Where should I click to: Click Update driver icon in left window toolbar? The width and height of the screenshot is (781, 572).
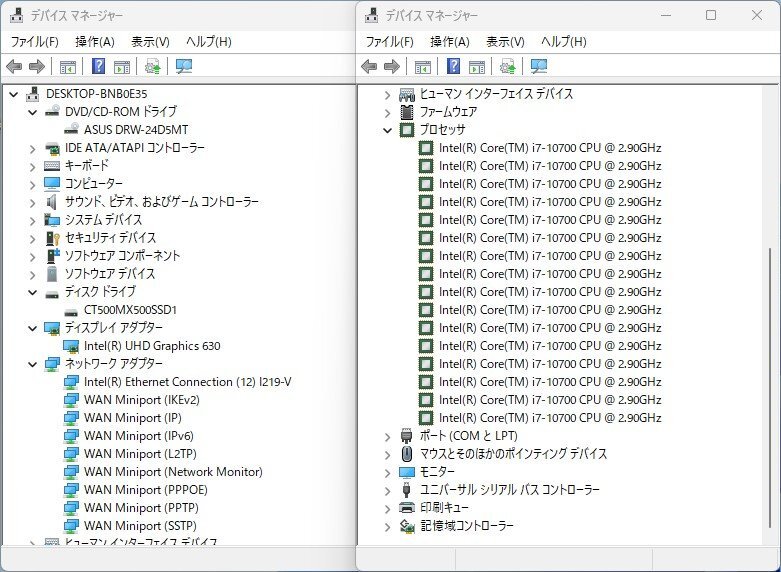(x=152, y=66)
